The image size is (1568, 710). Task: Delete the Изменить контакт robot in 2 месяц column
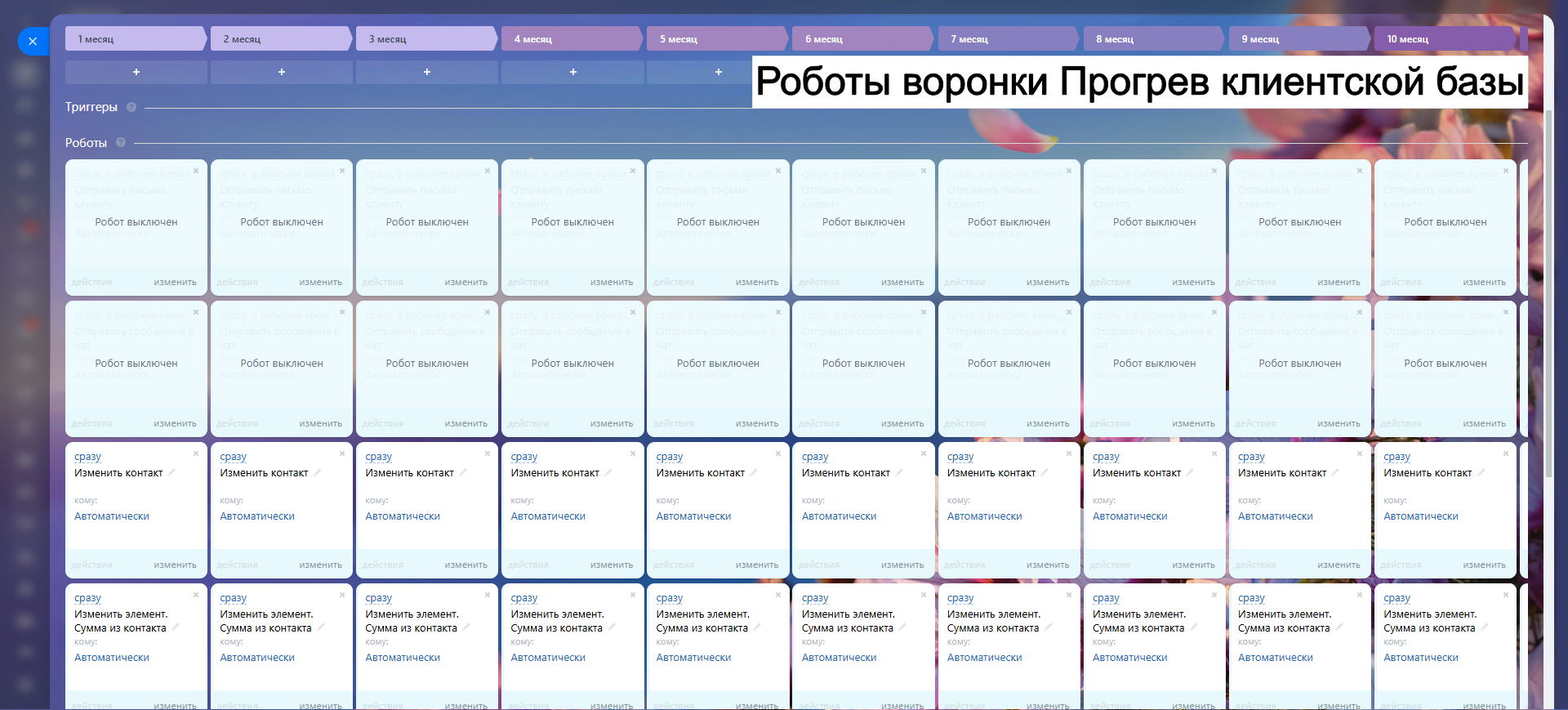tap(341, 453)
